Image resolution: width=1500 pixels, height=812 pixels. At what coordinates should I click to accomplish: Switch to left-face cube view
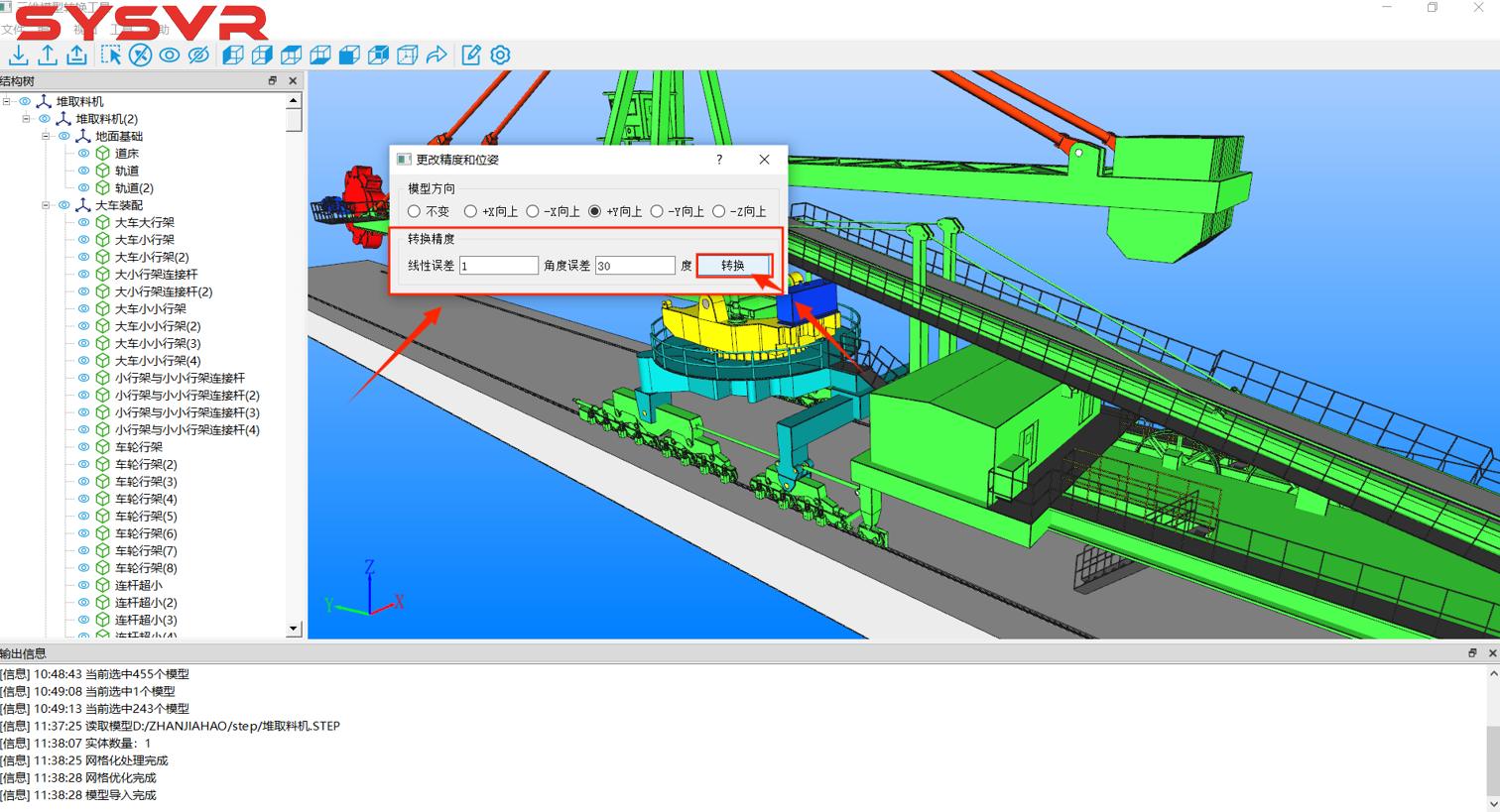tap(233, 56)
